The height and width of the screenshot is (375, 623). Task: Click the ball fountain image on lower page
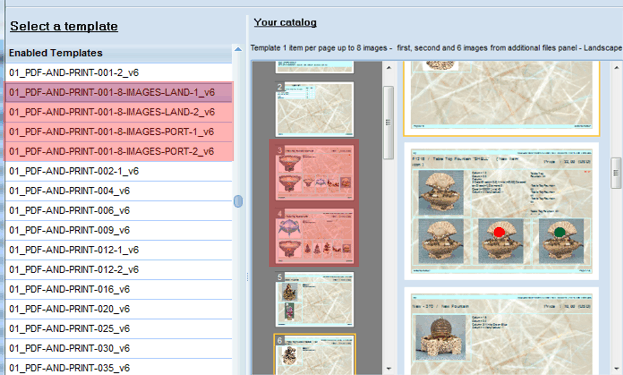(440, 338)
